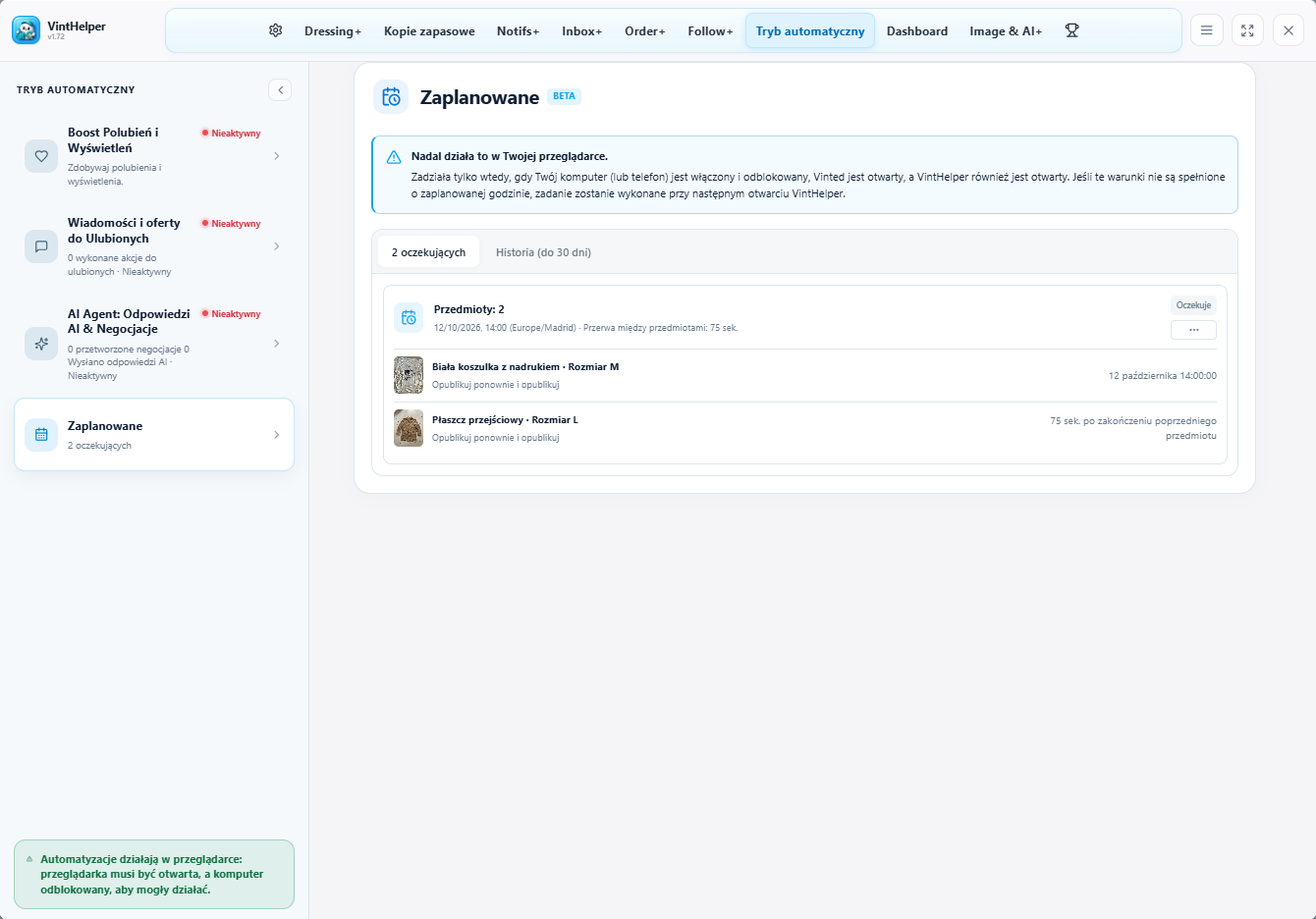Viewport: 1316px width, 919px height.
Task: Click the trophy icon in navigation bar
Action: click(1071, 30)
